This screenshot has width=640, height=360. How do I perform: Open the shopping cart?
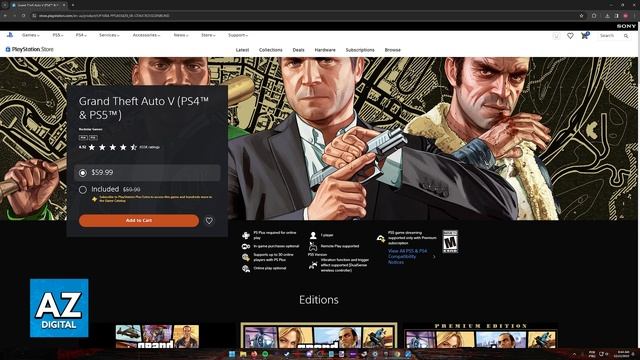pyautogui.click(x=585, y=36)
